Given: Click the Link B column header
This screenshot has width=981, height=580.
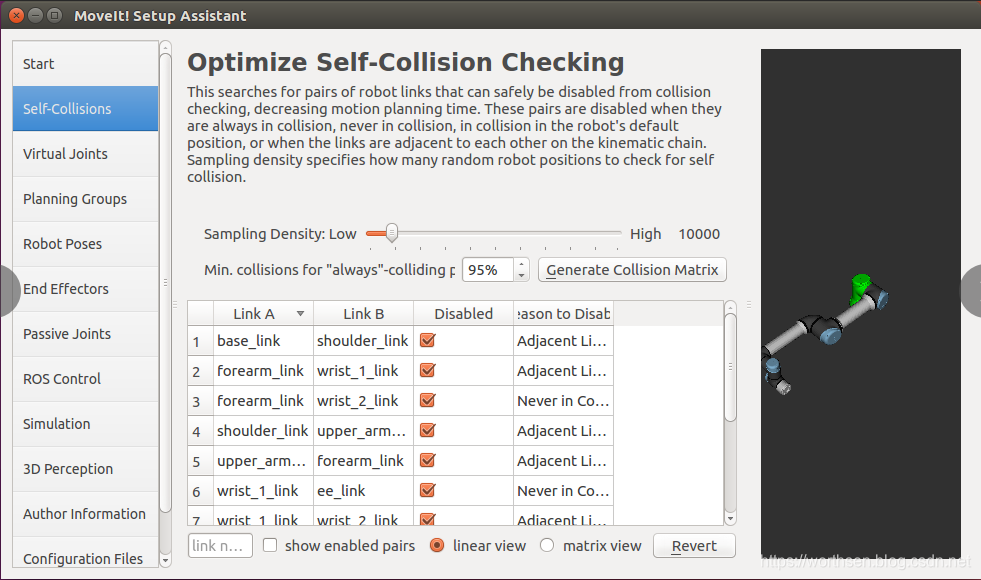Looking at the screenshot, I should [x=363, y=313].
